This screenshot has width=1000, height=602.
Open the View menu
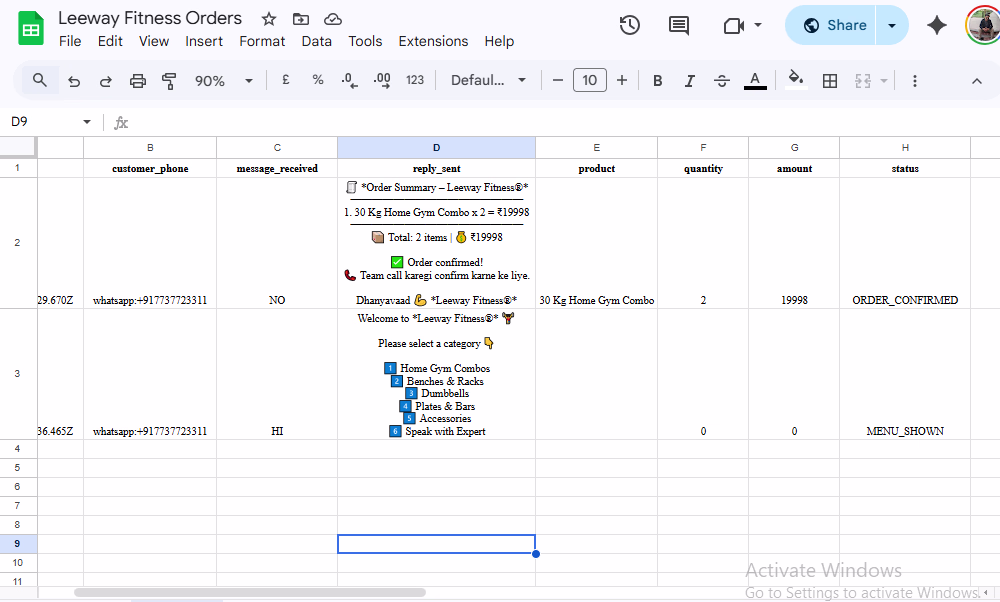coord(154,41)
